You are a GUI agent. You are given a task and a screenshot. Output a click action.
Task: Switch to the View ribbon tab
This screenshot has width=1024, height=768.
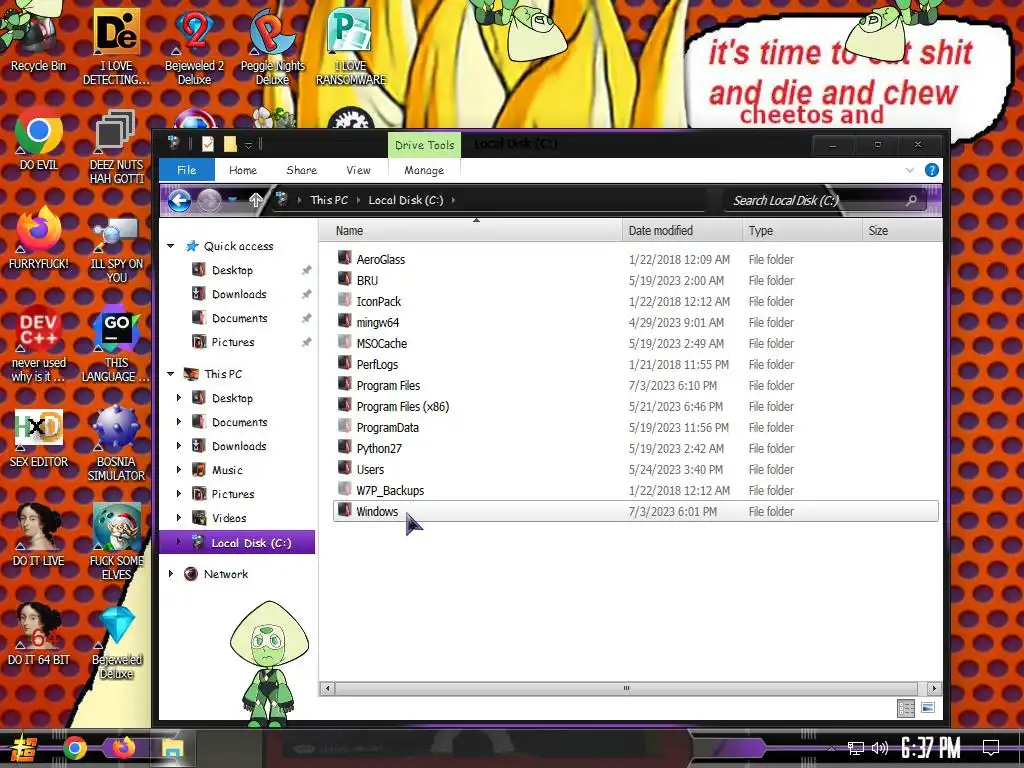pyautogui.click(x=358, y=170)
